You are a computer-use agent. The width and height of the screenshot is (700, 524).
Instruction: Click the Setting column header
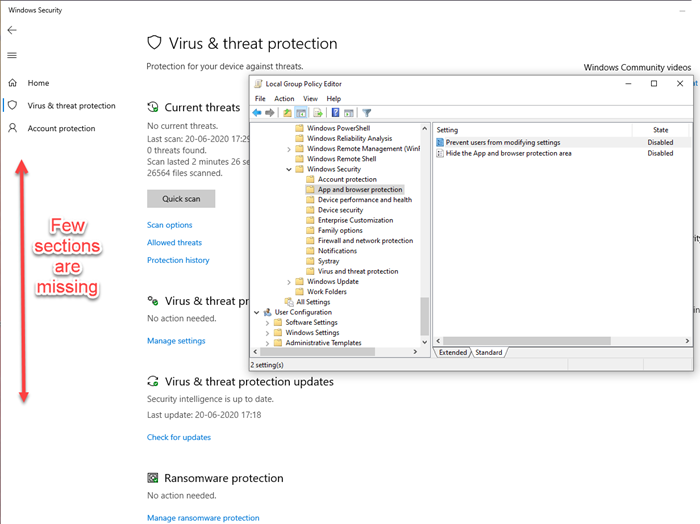tap(532, 130)
